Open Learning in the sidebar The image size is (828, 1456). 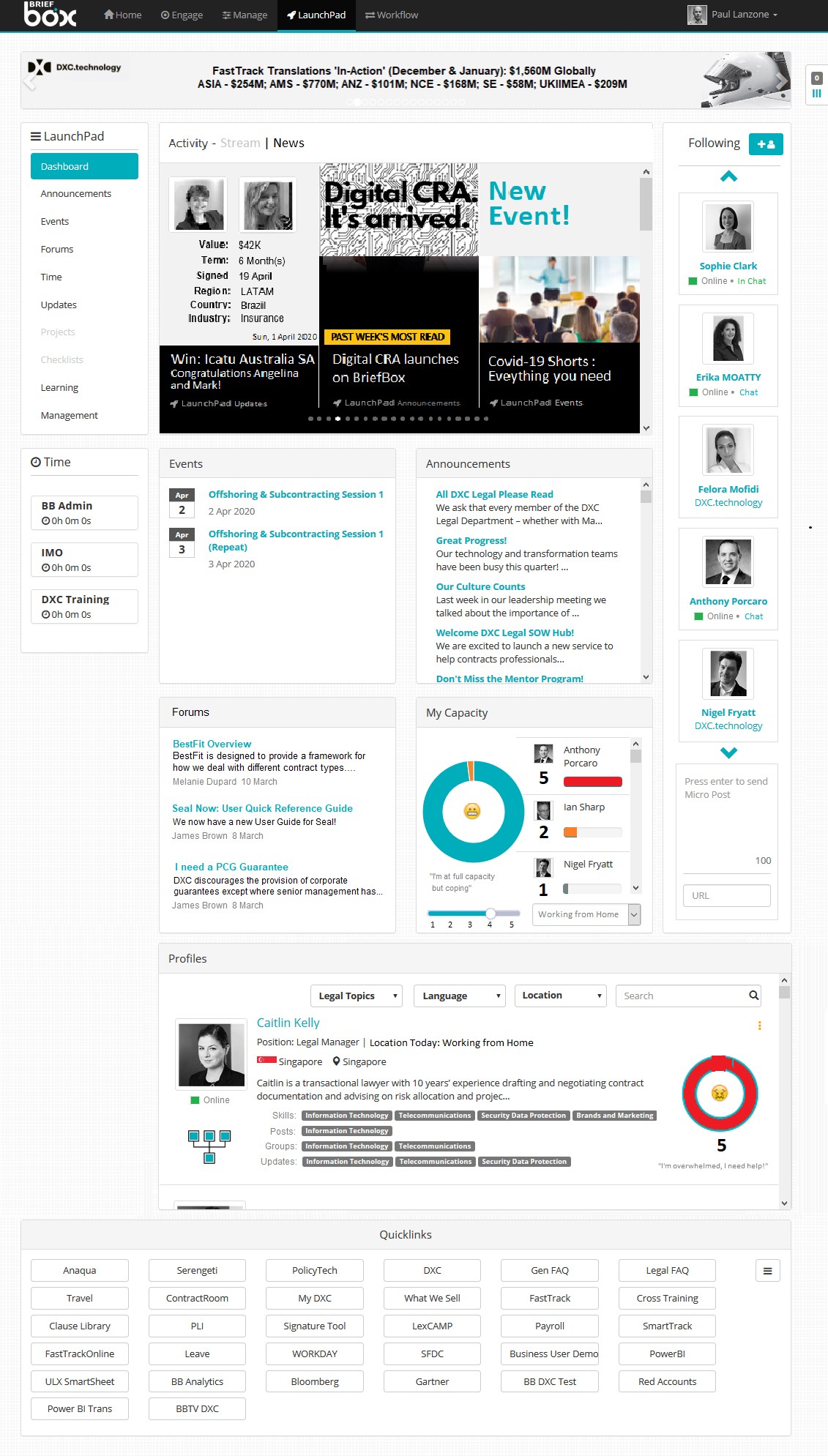click(x=59, y=388)
